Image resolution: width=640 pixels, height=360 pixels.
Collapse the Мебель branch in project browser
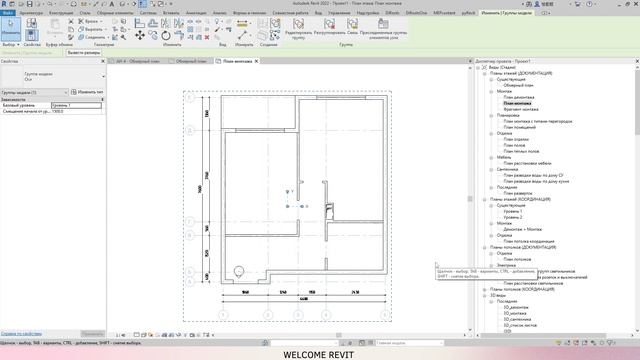pyautogui.click(x=491, y=158)
